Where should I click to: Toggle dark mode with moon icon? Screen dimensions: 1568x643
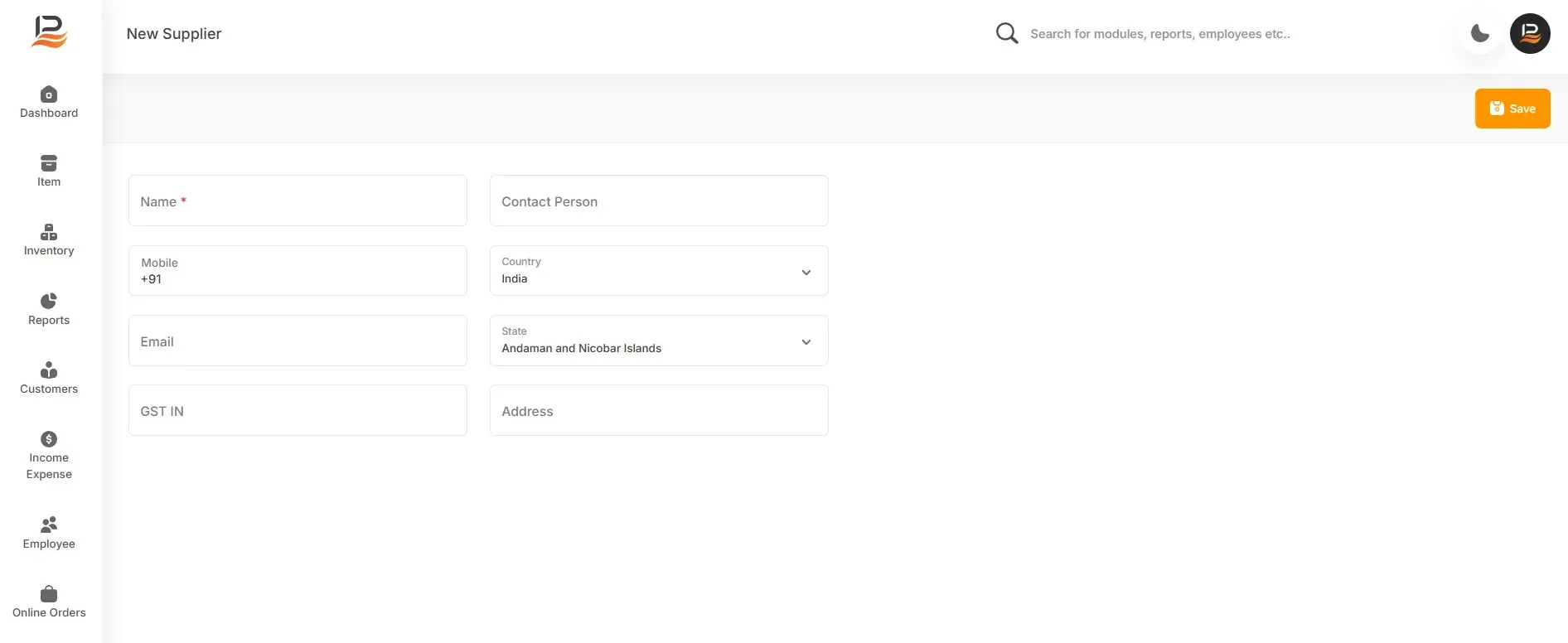pos(1480,34)
